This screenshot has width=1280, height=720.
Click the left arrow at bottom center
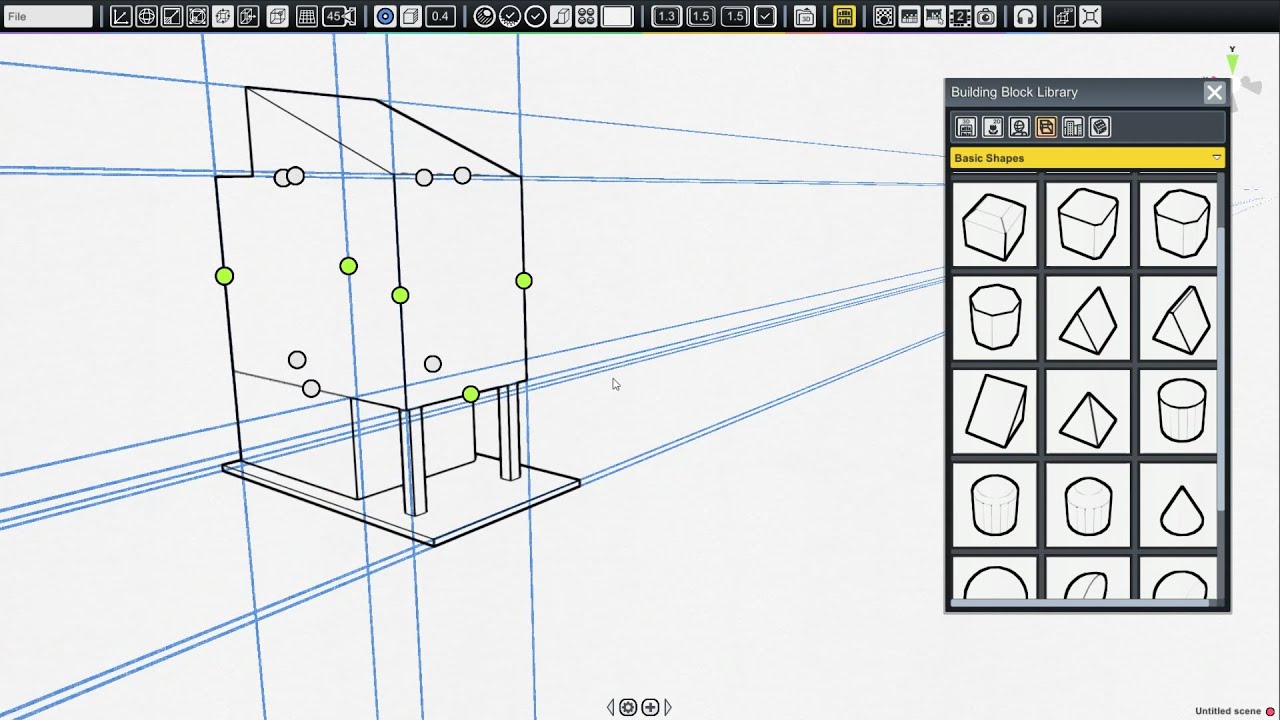point(611,707)
